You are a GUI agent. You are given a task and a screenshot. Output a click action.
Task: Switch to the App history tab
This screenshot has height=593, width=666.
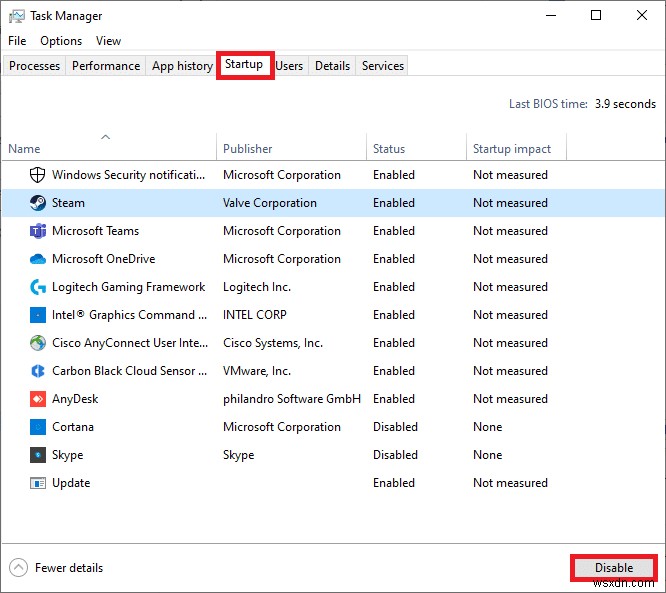182,66
